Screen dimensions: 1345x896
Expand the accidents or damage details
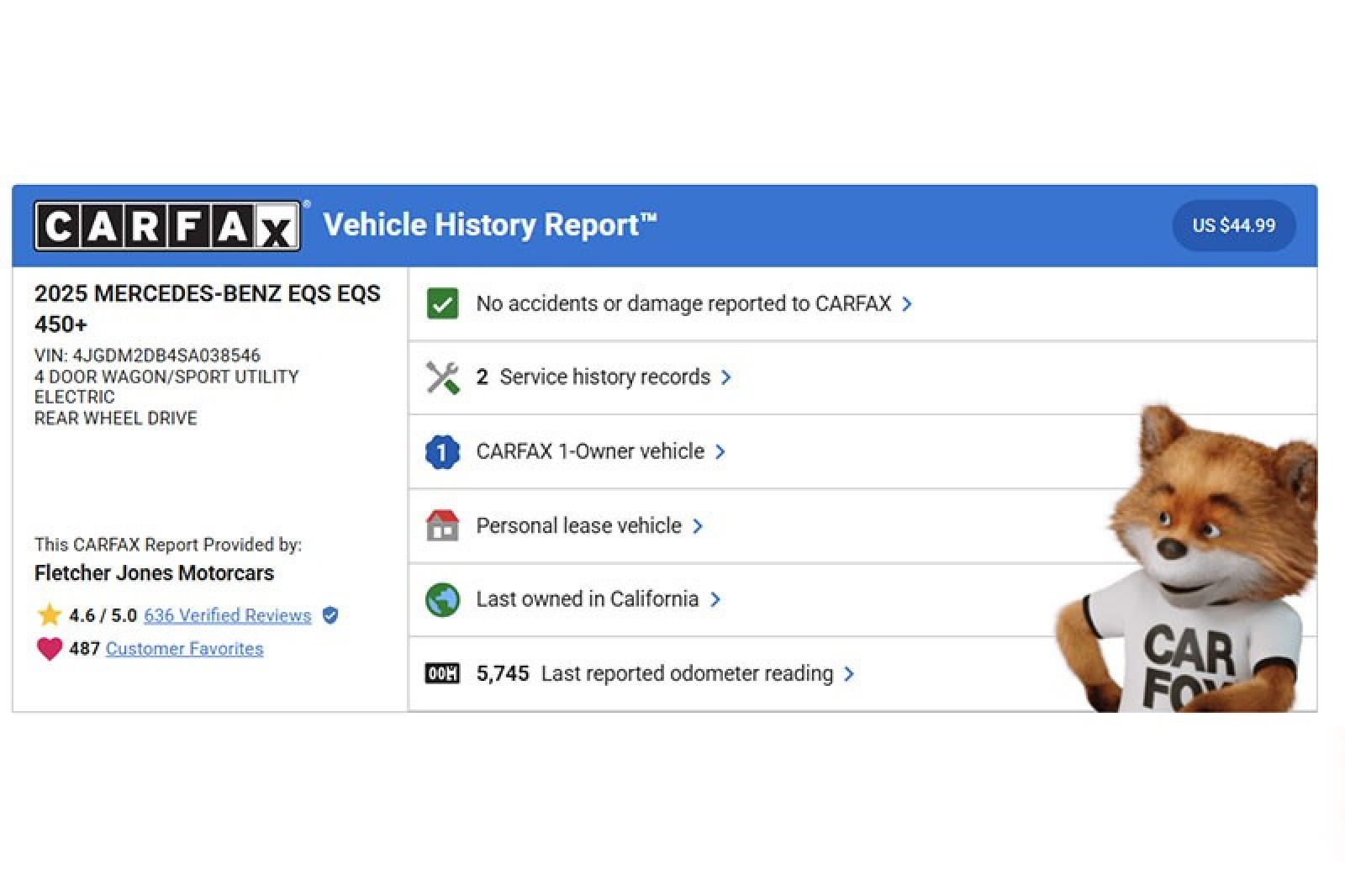pos(907,304)
